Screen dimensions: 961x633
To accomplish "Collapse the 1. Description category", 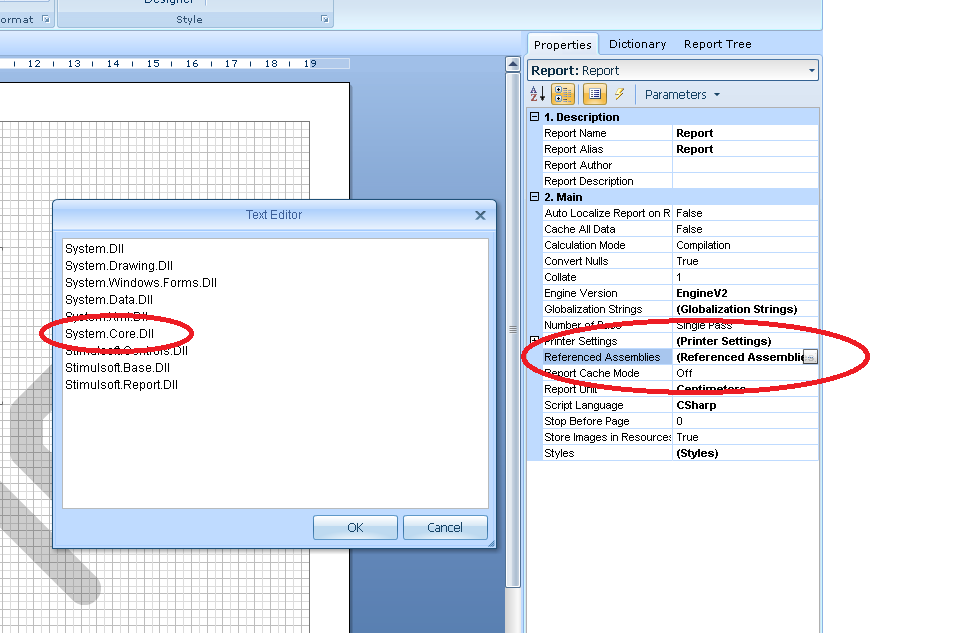I will pos(534,116).
